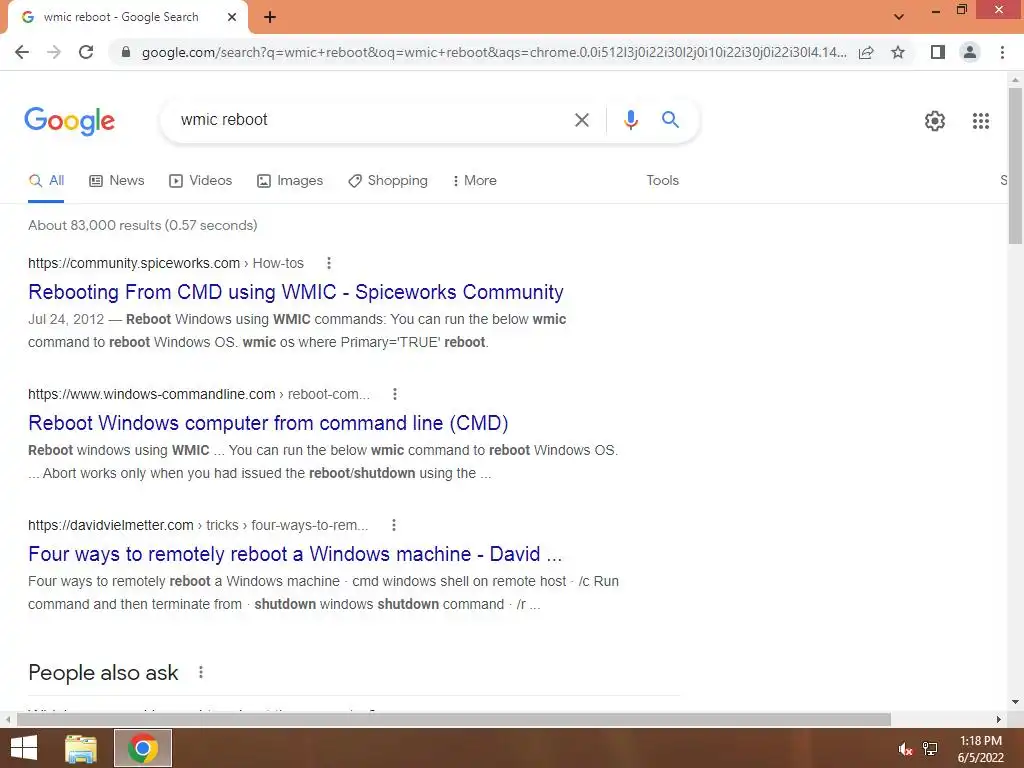Open People also ask options menu
The width and height of the screenshot is (1024, 768).
(x=200, y=673)
